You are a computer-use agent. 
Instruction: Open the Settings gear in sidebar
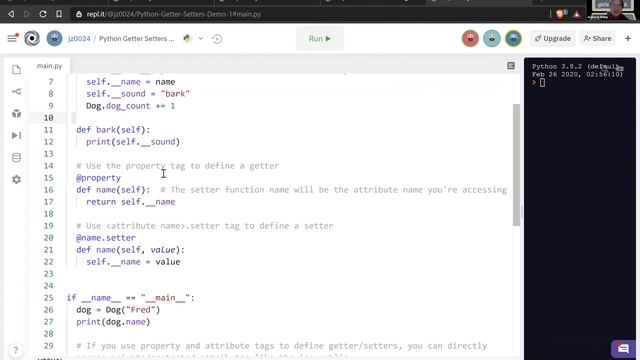(16, 180)
